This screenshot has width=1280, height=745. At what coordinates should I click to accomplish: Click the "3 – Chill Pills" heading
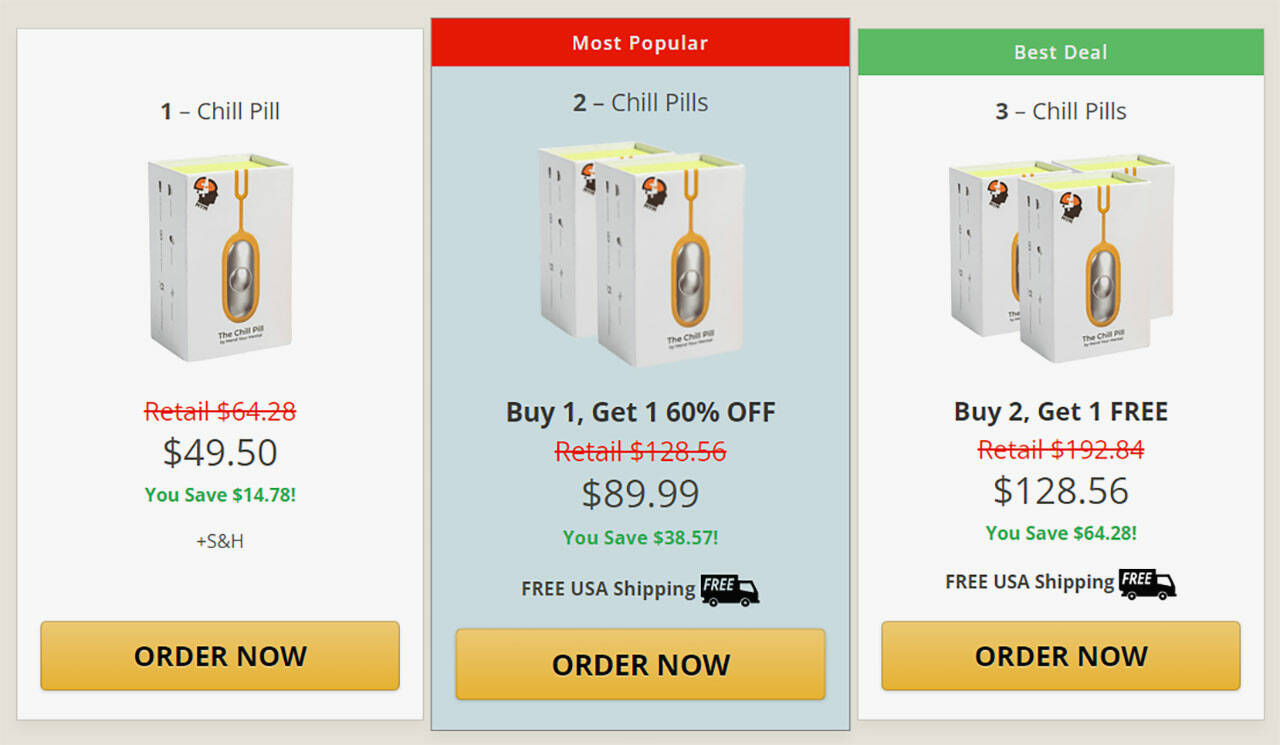coord(1060,111)
